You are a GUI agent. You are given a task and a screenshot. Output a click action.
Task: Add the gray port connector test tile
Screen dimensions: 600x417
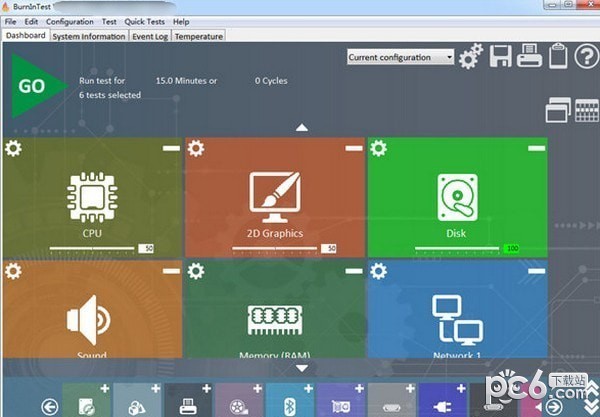pyautogui.click(x=391, y=400)
